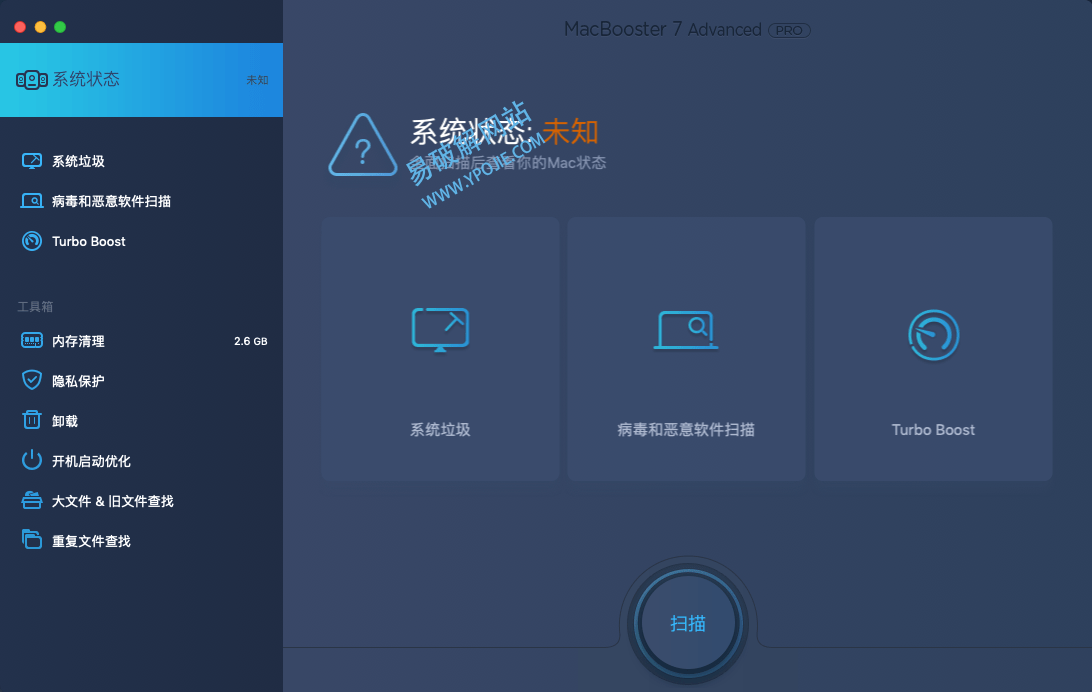Click the 未知 label in sidebar header
The image size is (1092, 692).
click(257, 80)
